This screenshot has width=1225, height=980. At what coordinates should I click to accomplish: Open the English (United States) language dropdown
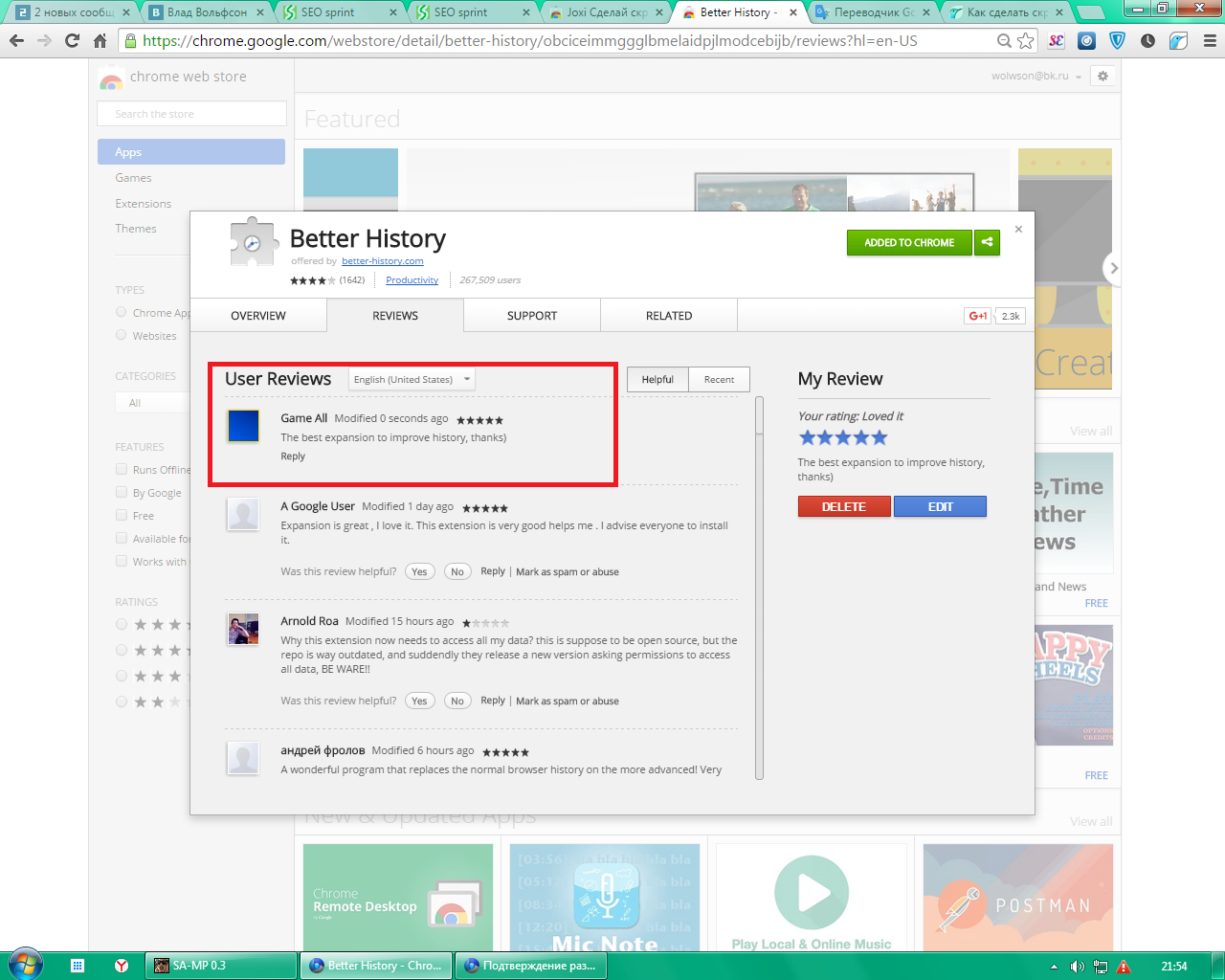point(412,379)
